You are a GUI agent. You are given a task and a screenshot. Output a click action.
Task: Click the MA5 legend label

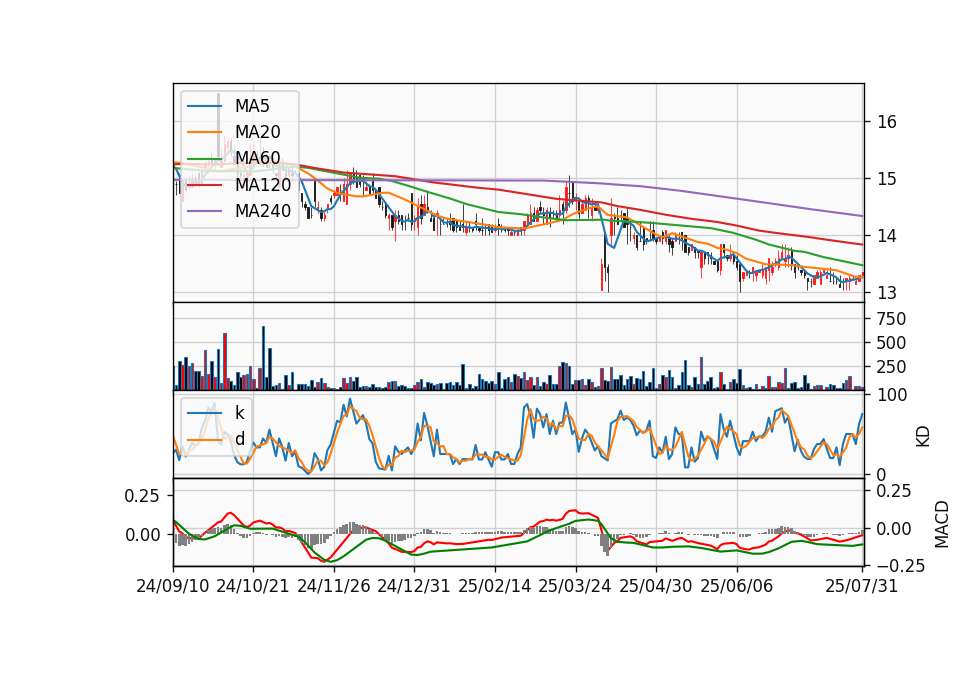(x=252, y=106)
